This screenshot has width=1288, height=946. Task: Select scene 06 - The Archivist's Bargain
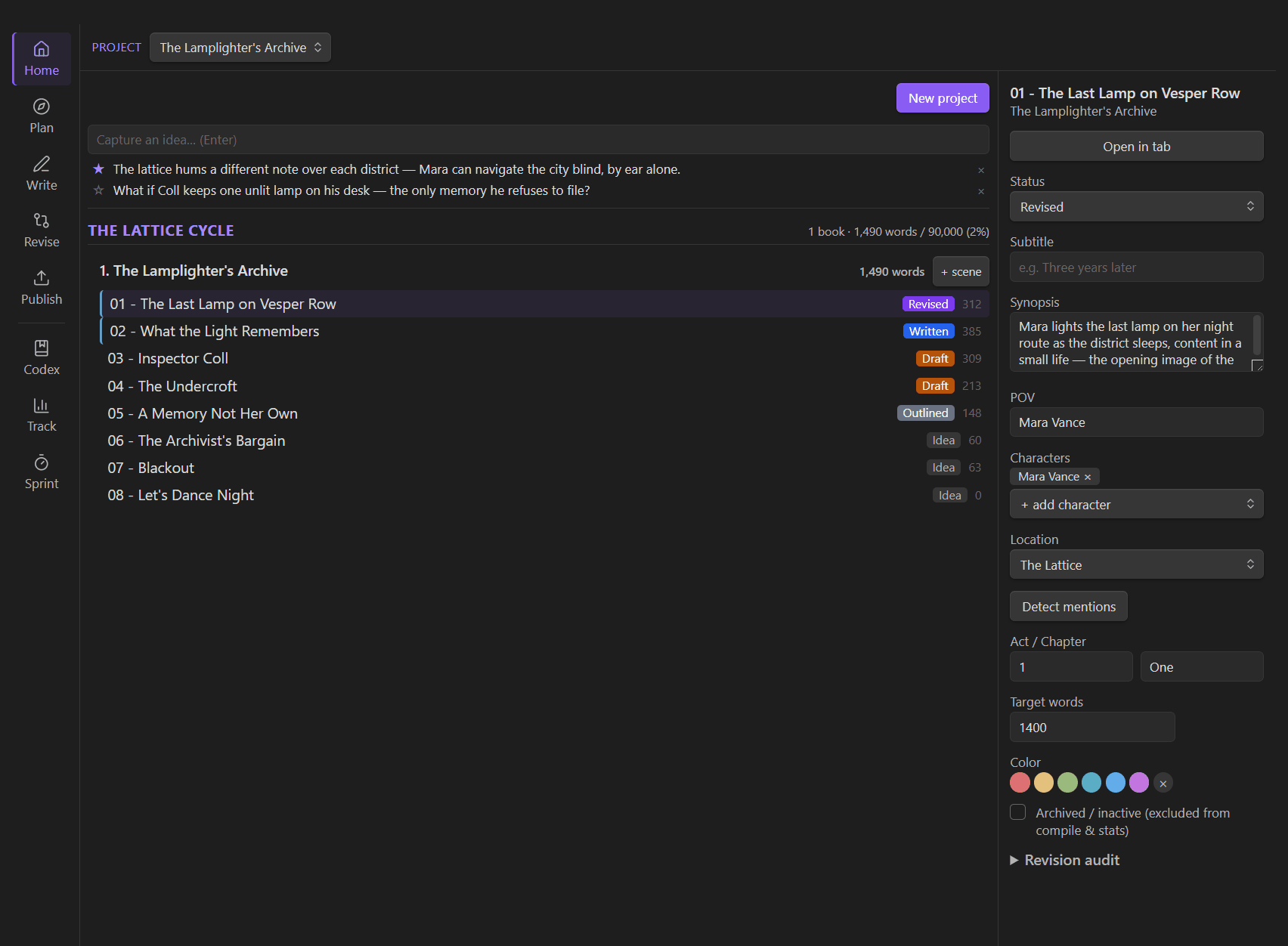coord(544,441)
